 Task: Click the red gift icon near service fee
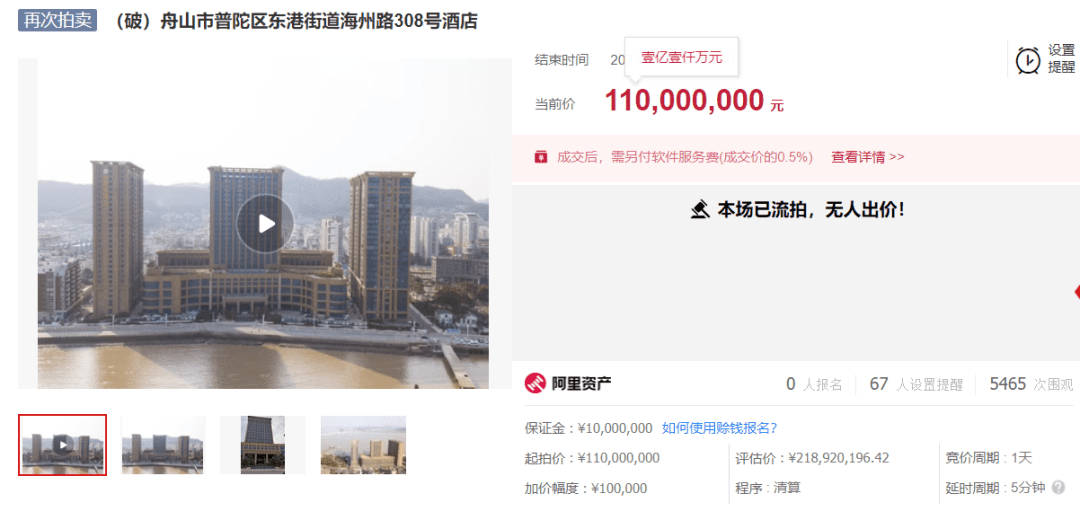541,157
